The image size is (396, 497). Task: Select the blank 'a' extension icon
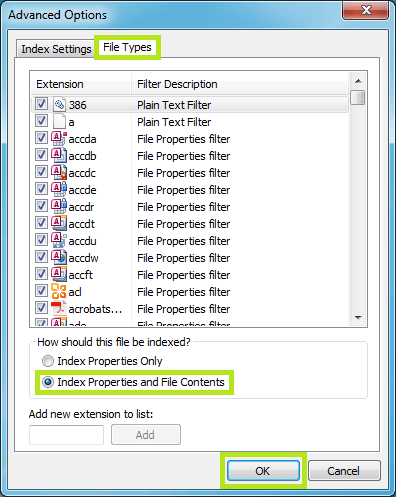tap(59, 122)
